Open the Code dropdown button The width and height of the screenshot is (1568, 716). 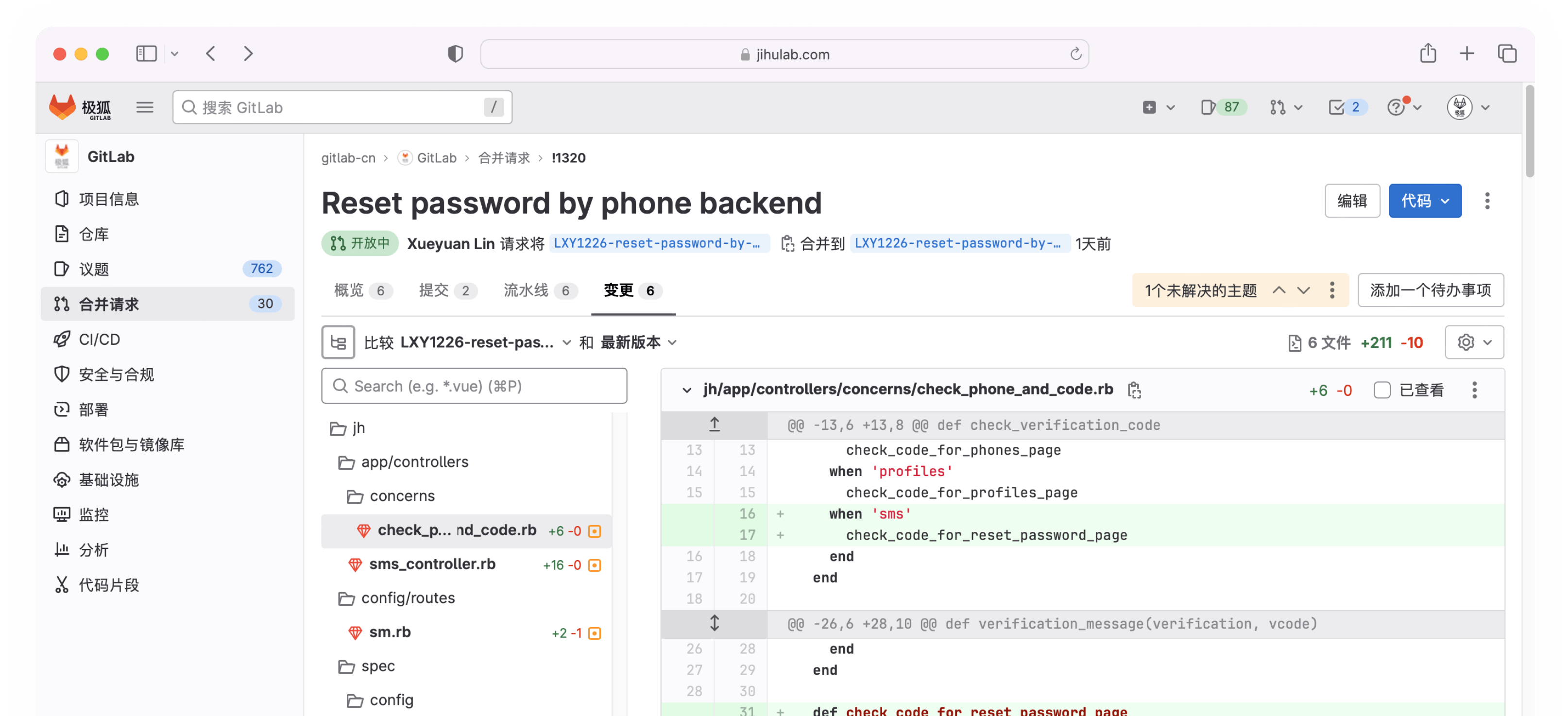point(1425,201)
